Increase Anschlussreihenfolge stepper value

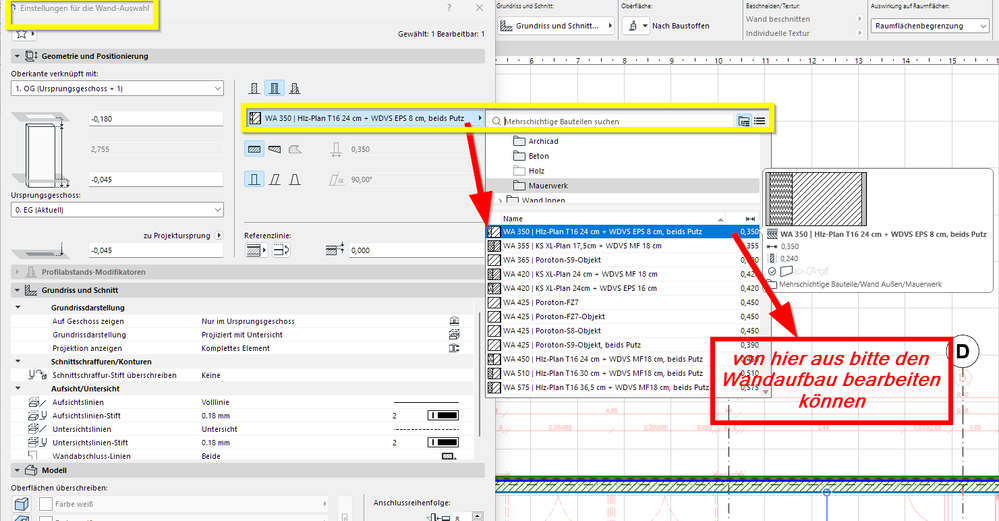(477, 515)
